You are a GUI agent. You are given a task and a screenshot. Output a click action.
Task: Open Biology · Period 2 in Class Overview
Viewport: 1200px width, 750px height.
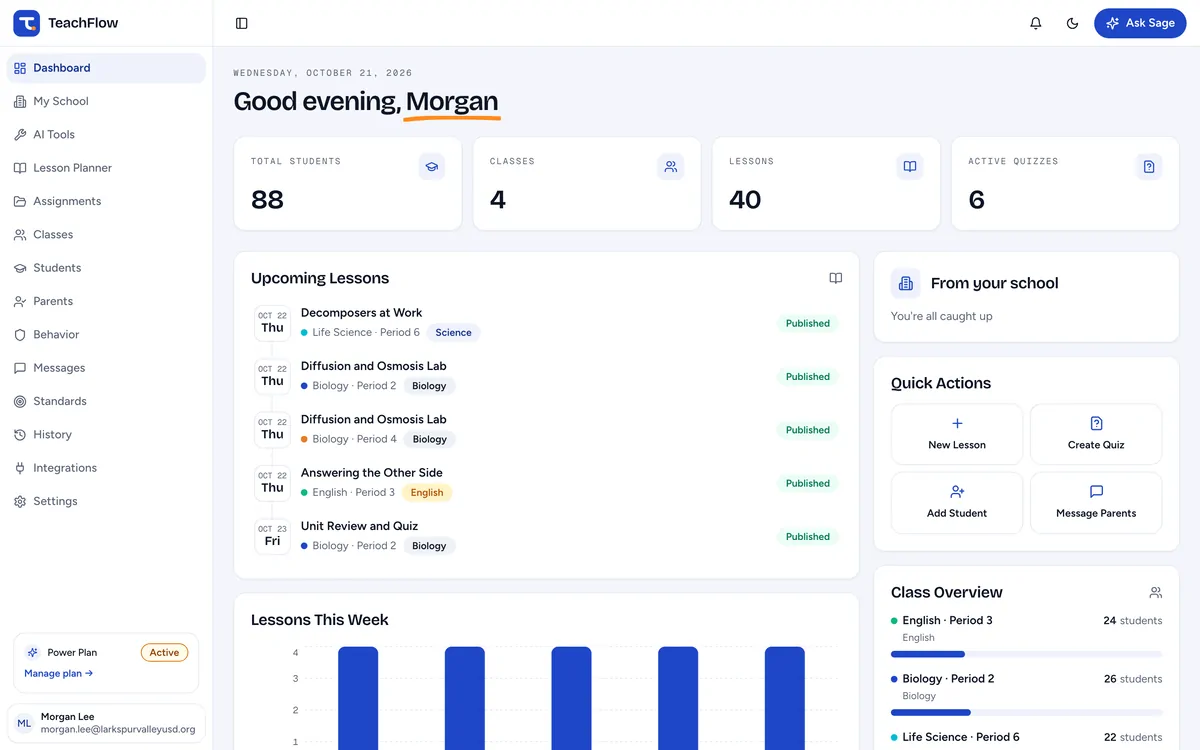point(948,679)
